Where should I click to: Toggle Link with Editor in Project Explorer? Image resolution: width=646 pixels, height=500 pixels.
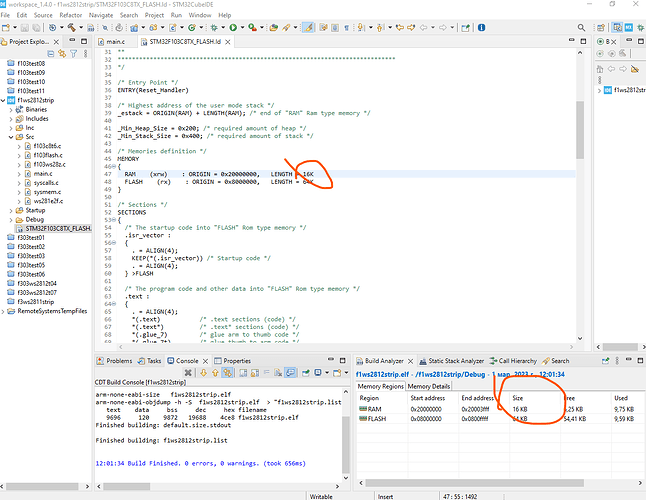tap(62, 54)
